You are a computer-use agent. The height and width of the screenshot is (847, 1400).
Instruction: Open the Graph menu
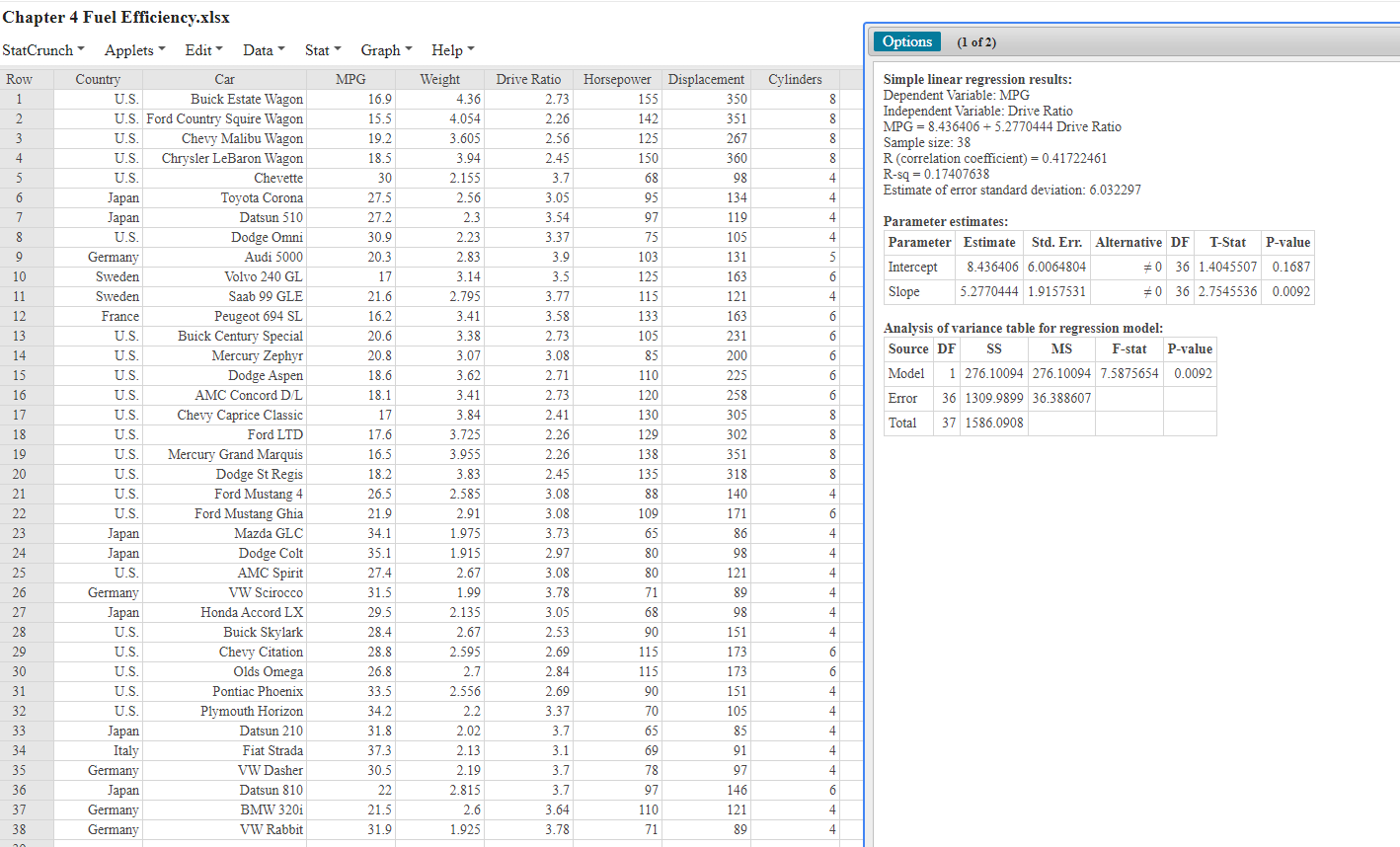[380, 49]
